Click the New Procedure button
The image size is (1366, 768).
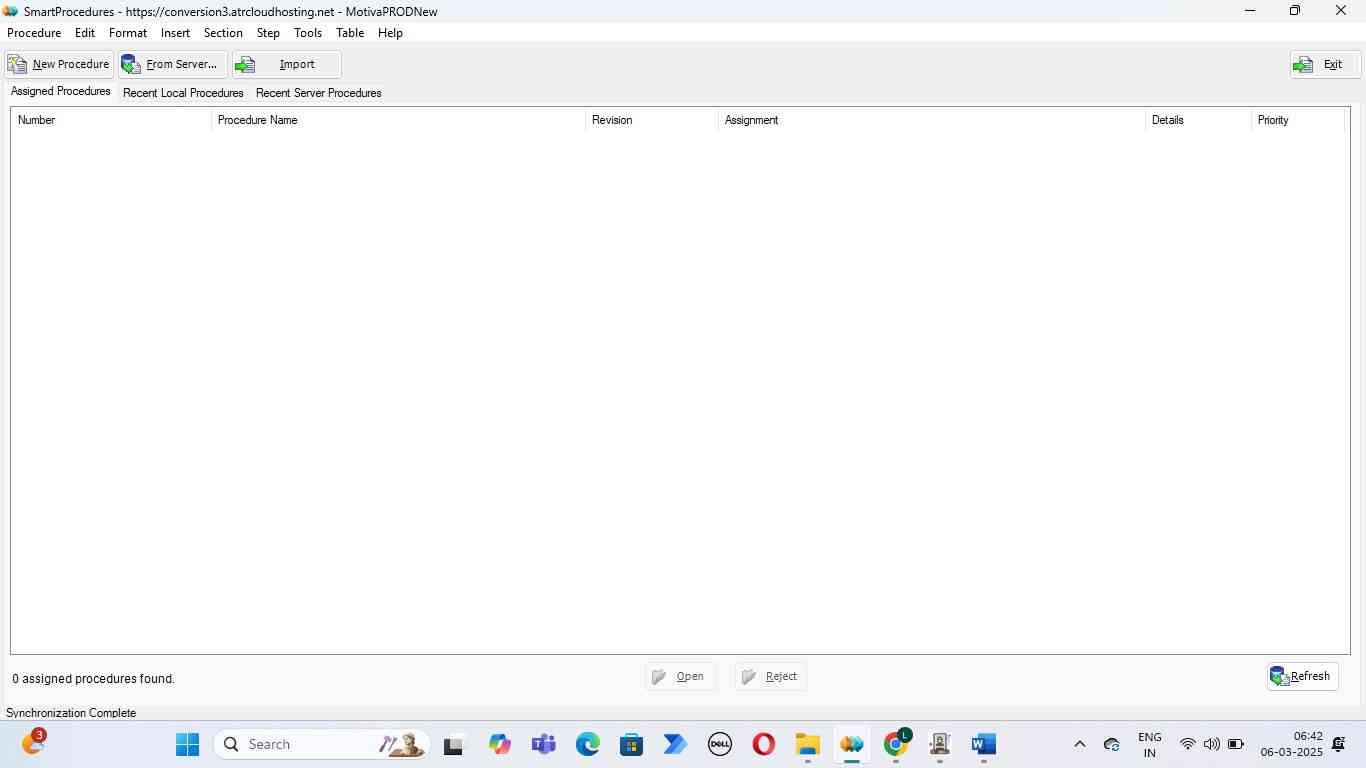pyautogui.click(x=59, y=64)
